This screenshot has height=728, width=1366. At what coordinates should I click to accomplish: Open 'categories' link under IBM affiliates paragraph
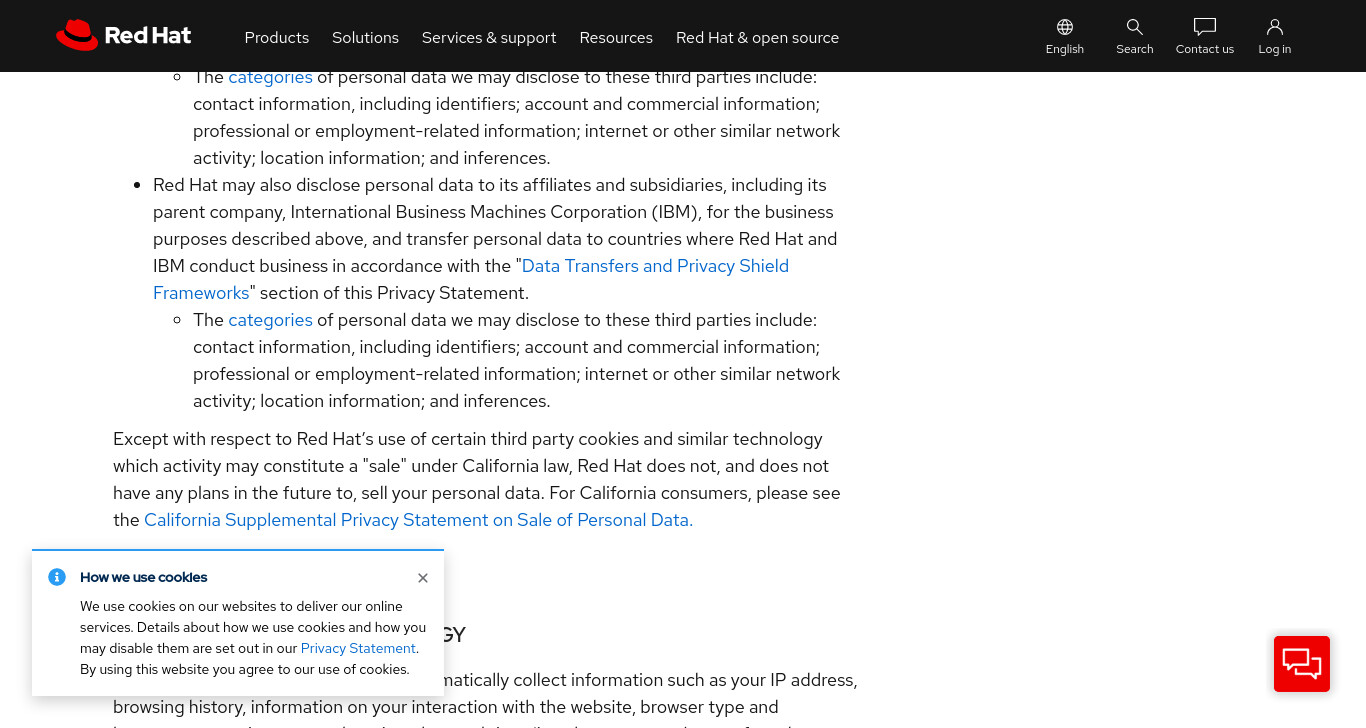pos(270,320)
